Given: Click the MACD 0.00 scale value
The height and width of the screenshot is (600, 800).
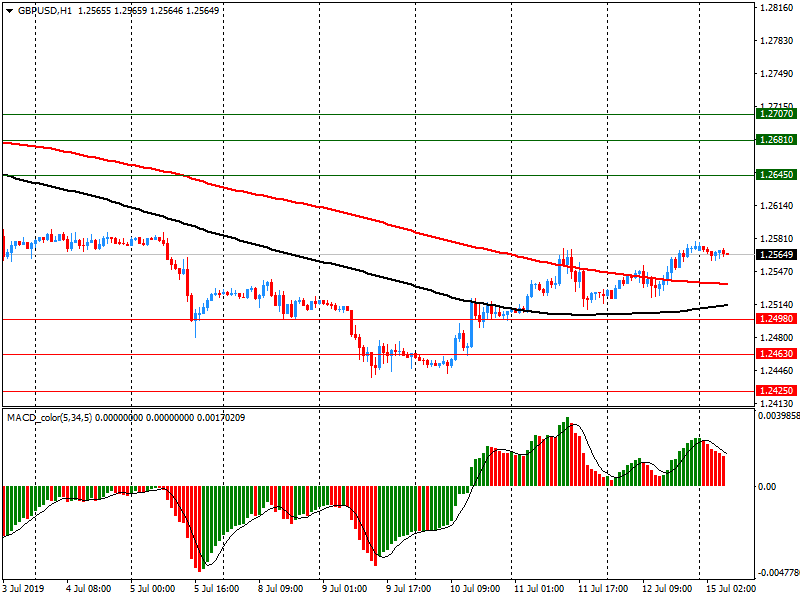Looking at the screenshot, I should (767, 487).
